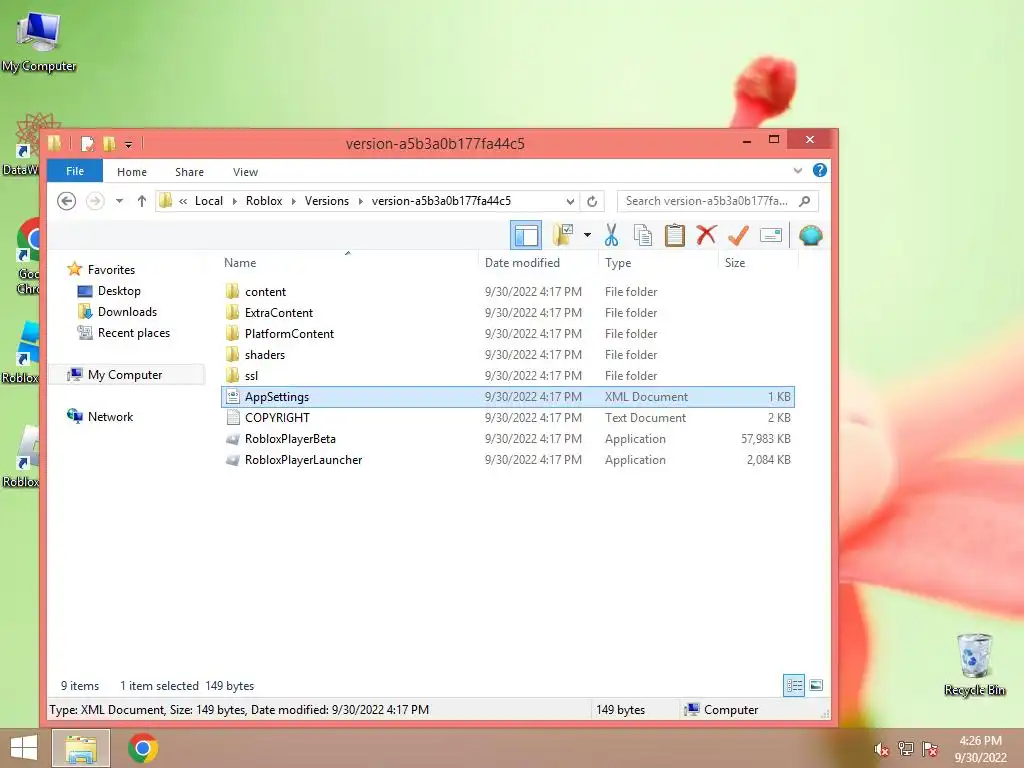The height and width of the screenshot is (768, 1024).
Task: Go forward with the Forward arrow
Action: click(x=95, y=200)
